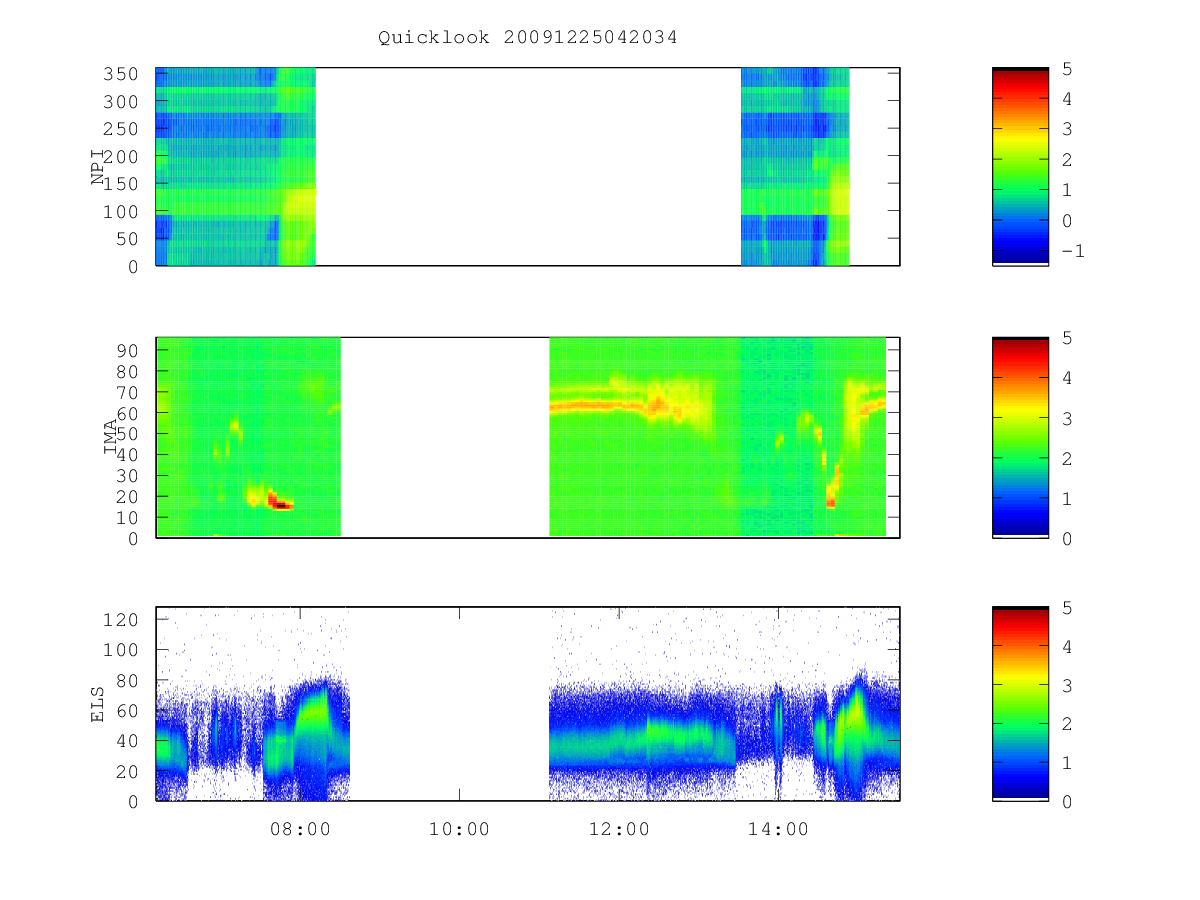The image size is (1200, 900).
Task: Click the IMA axis label
Action: 109,437
